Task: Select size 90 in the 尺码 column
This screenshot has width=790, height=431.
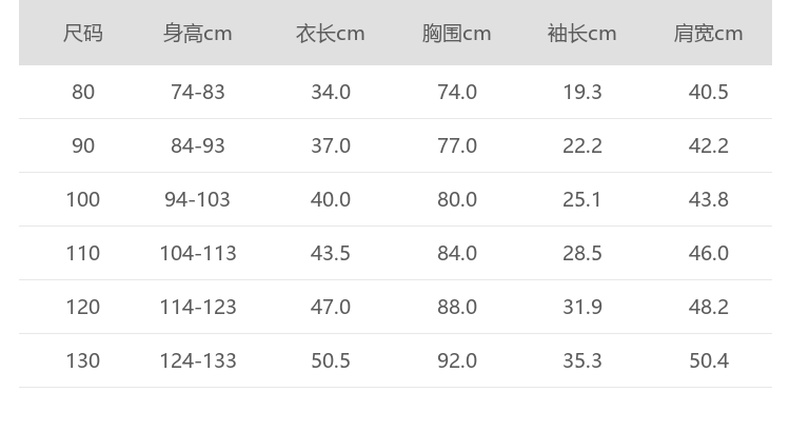Action: [83, 146]
